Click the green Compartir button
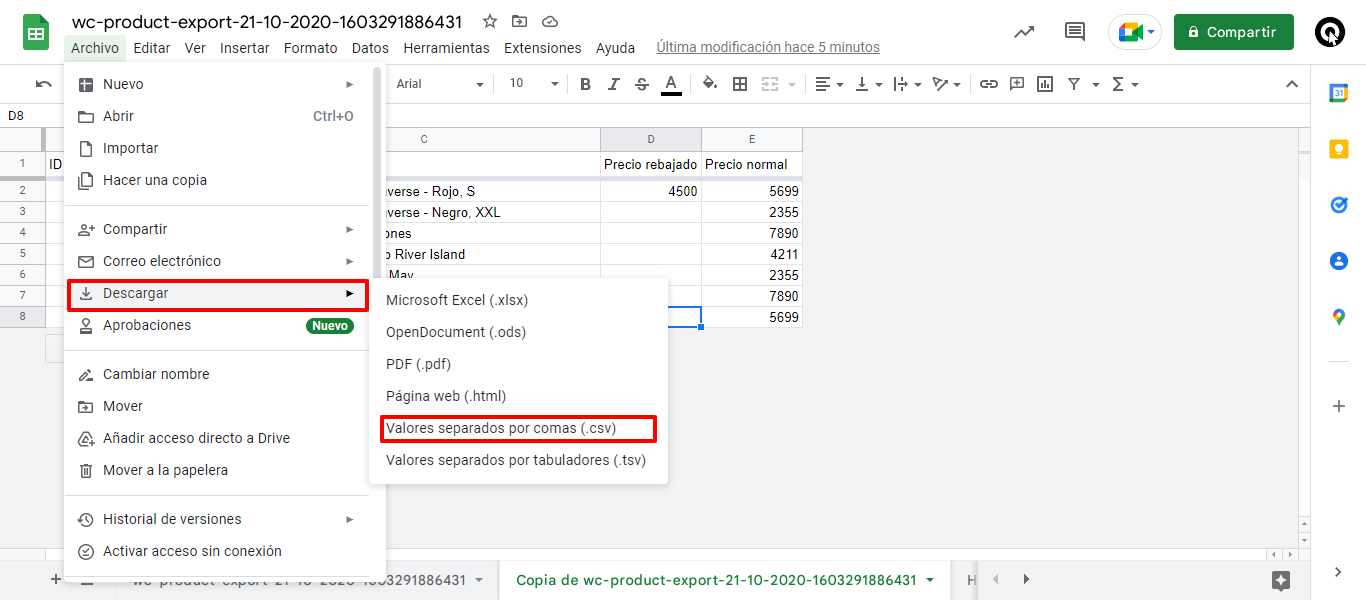Viewport: 1366px width, 600px height. point(1233,32)
